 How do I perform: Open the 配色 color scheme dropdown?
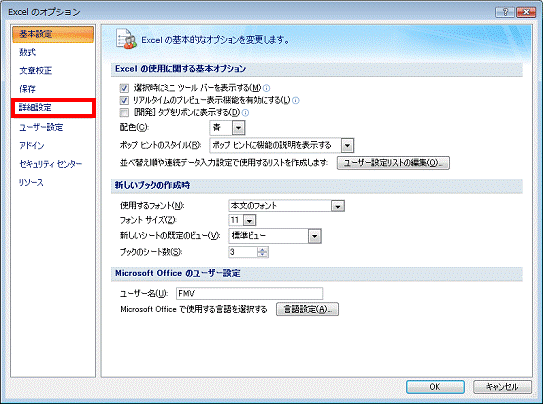[238, 128]
